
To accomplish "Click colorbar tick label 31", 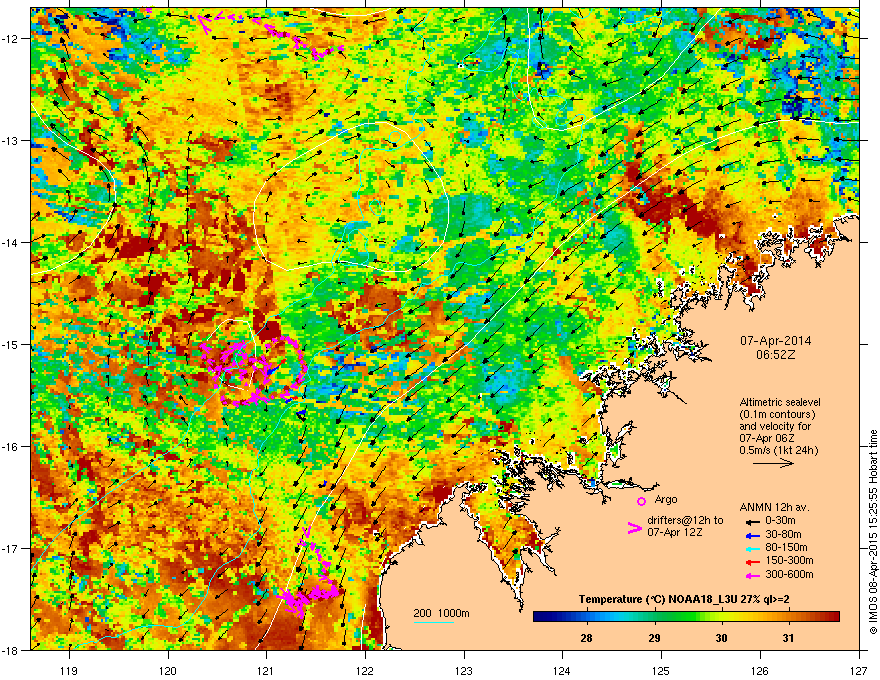I will [x=789, y=638].
